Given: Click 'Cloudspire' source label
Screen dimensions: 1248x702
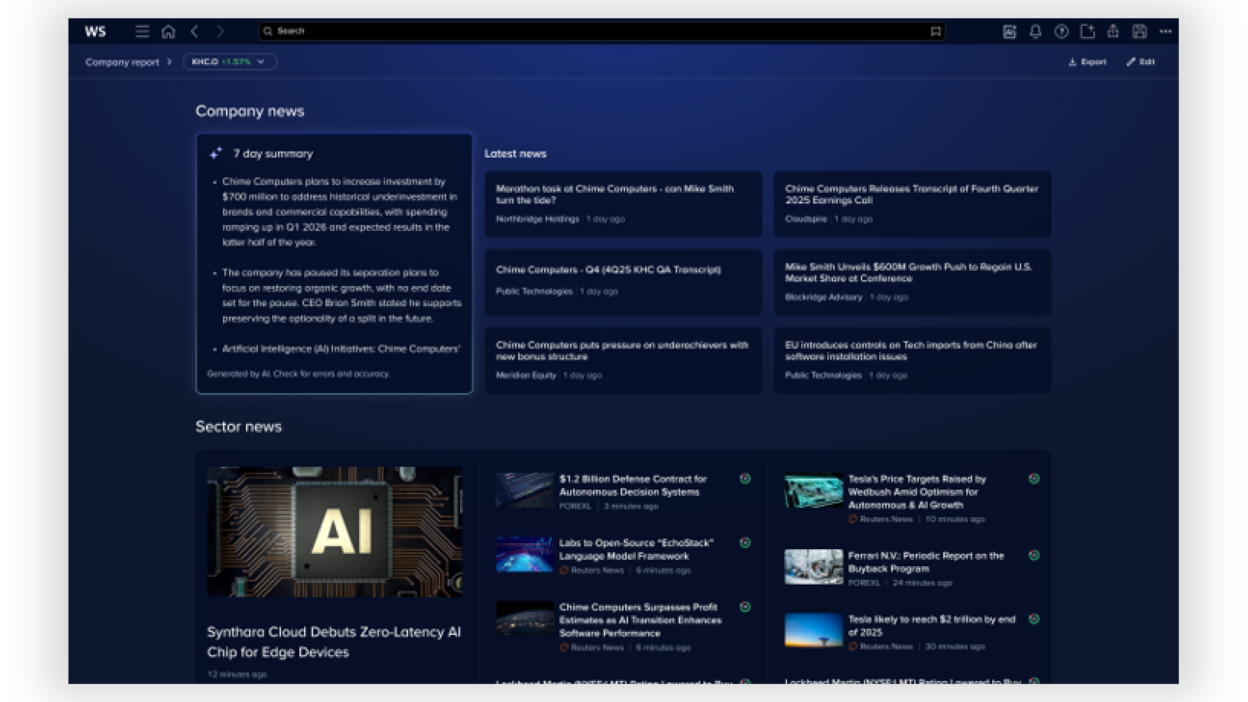Looking at the screenshot, I should point(806,219).
